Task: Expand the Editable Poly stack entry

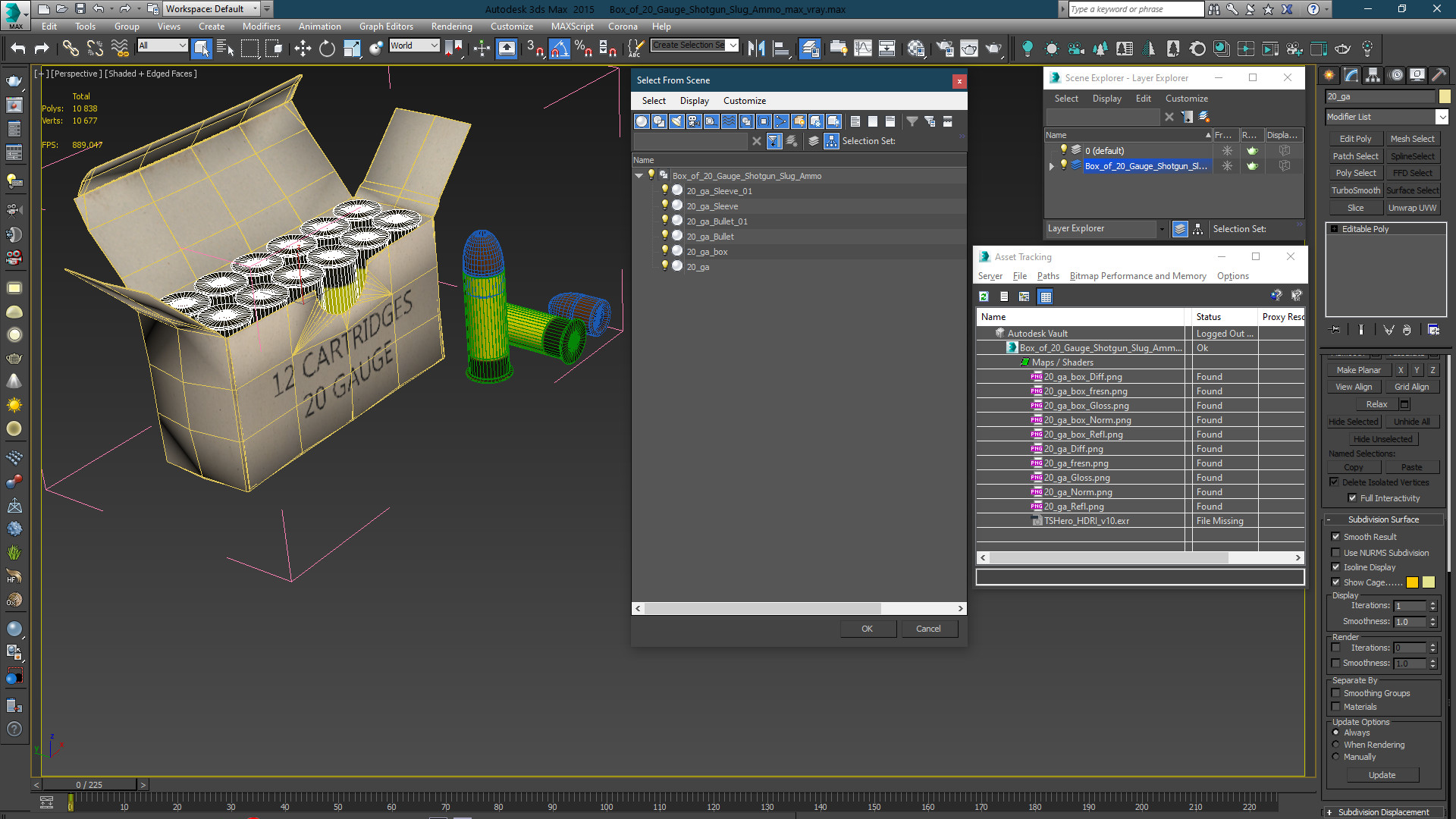Action: (x=1335, y=229)
